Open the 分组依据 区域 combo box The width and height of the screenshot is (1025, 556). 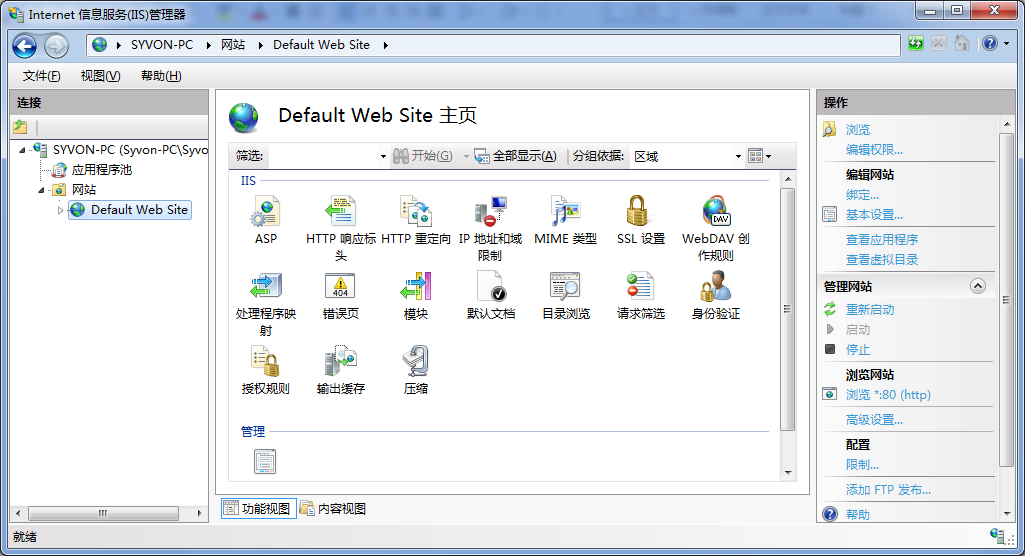[686, 156]
